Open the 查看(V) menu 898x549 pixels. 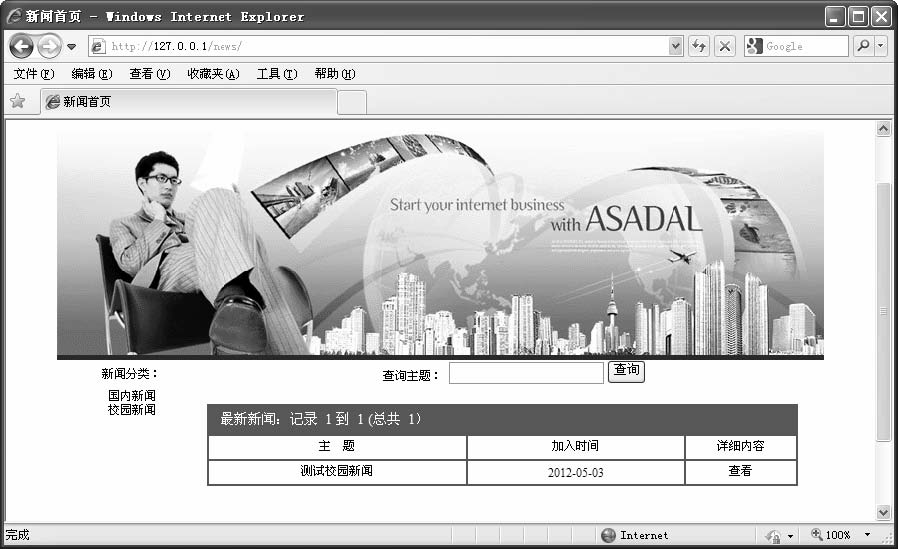(x=149, y=74)
